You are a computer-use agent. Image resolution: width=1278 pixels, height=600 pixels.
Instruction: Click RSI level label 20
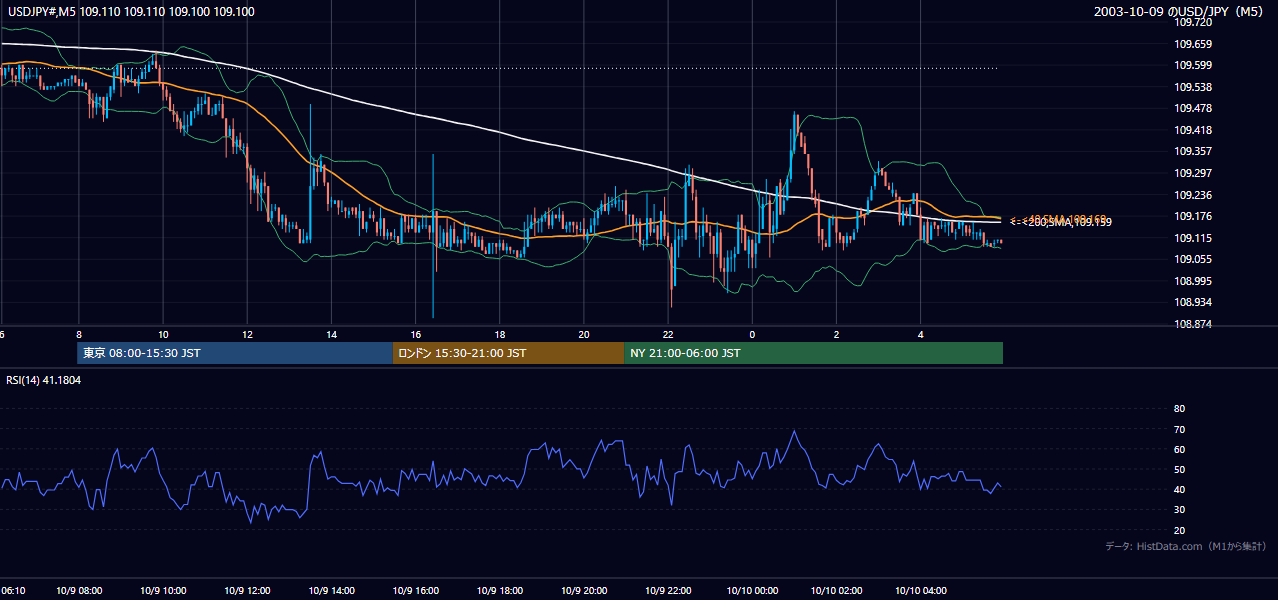[x=1179, y=530]
